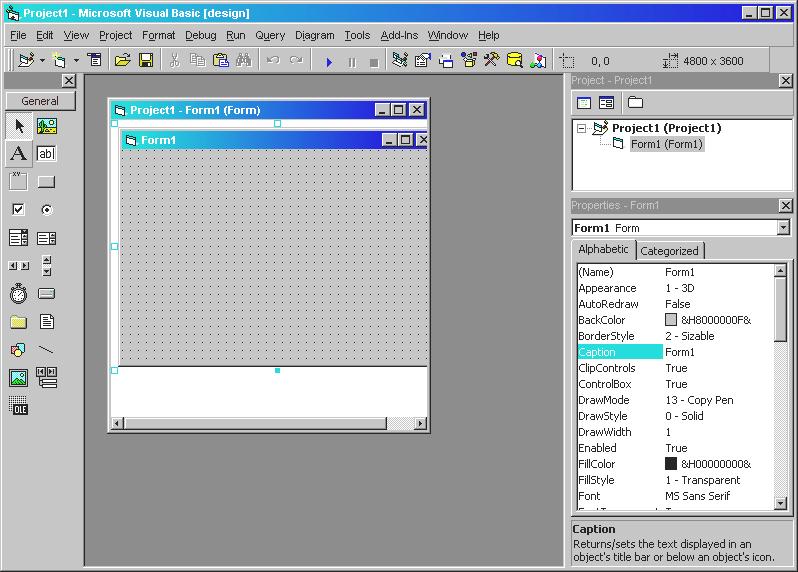Collapse the Project1 (Project1) tree node
The width and height of the screenshot is (798, 572).
coord(581,129)
